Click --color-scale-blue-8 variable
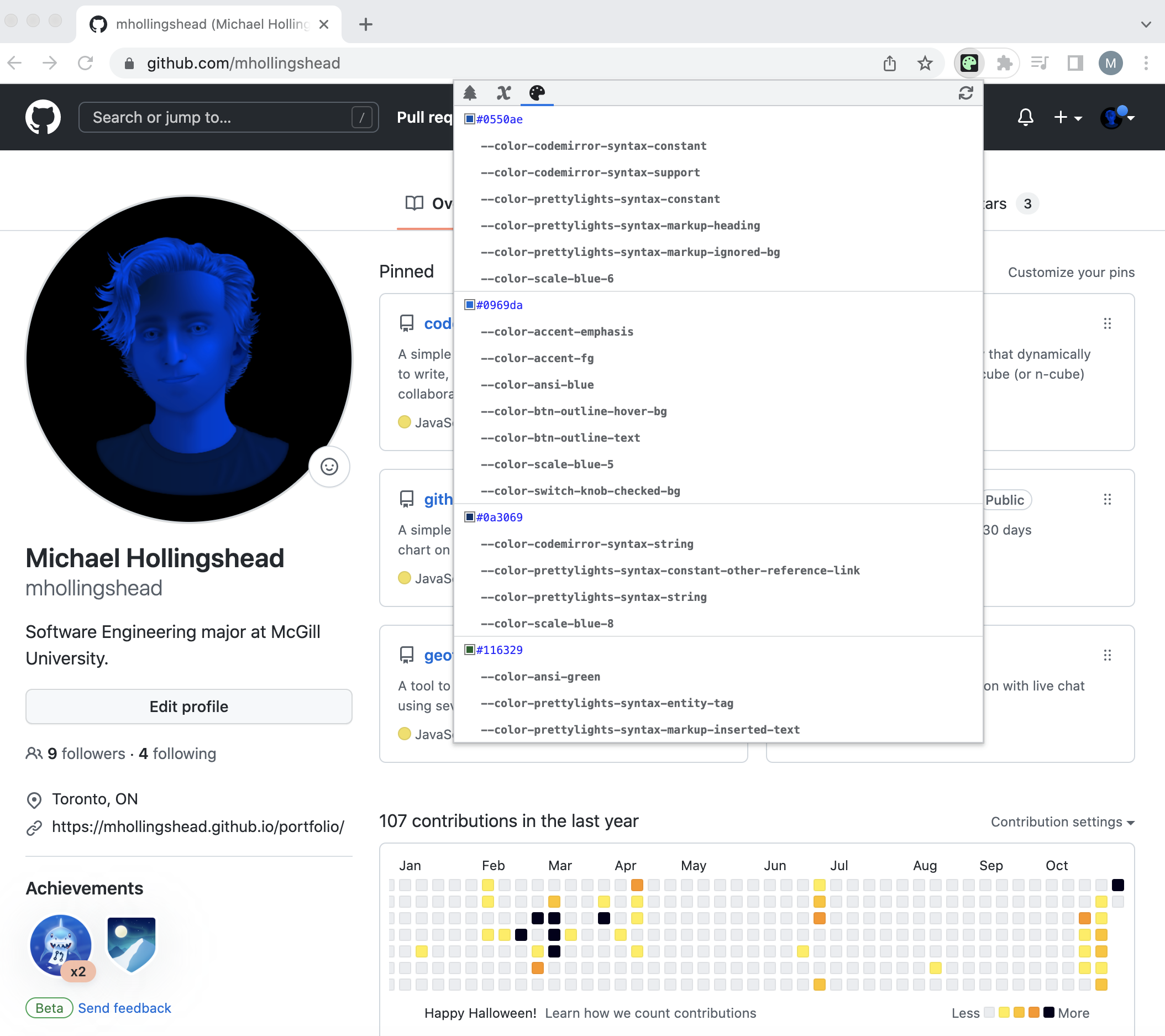The width and height of the screenshot is (1165, 1036). (x=547, y=624)
